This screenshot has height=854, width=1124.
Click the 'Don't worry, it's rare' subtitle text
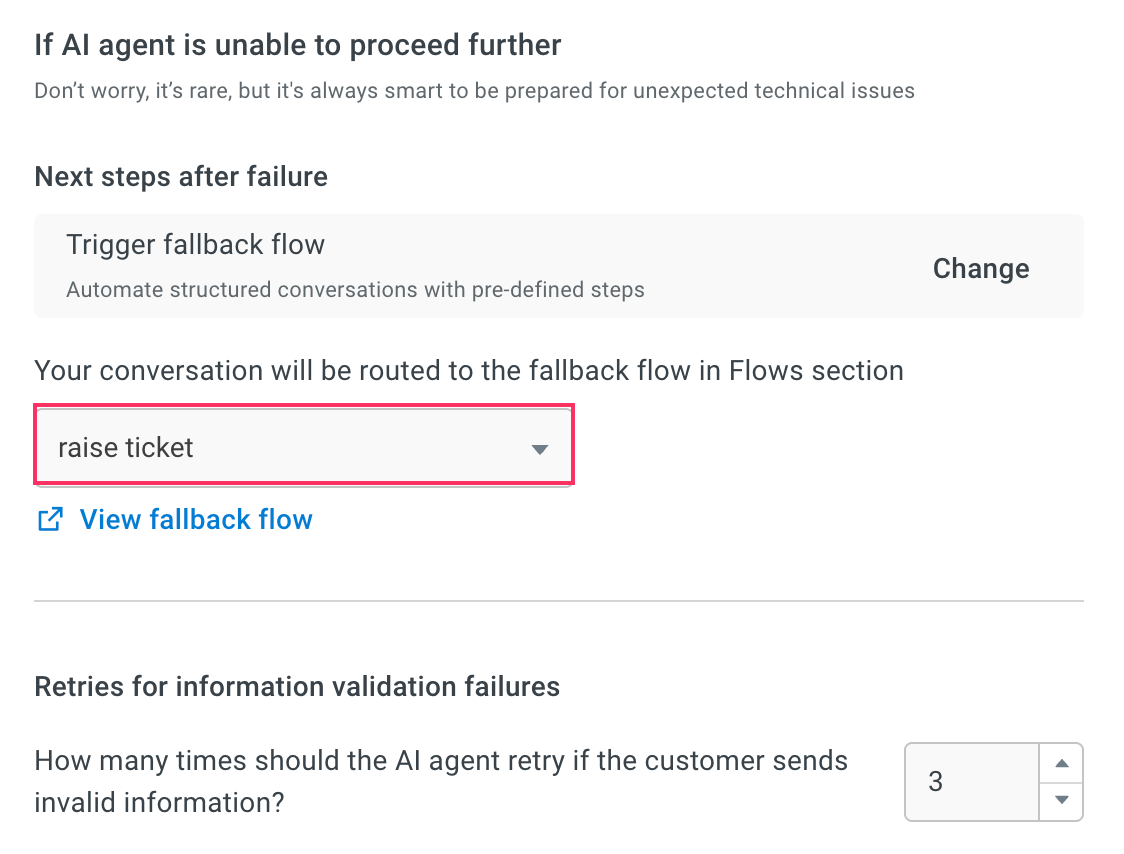pyautogui.click(x=475, y=91)
